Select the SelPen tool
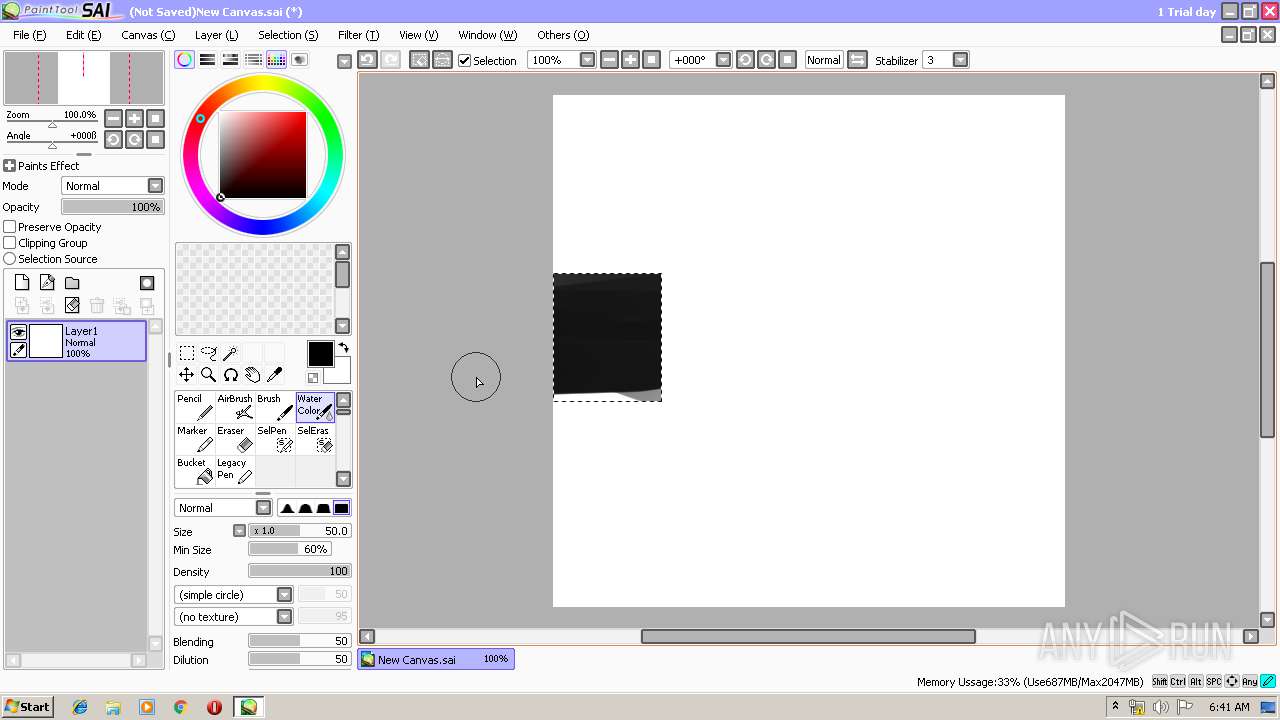Image resolution: width=1280 pixels, height=720 pixels. 275,438
